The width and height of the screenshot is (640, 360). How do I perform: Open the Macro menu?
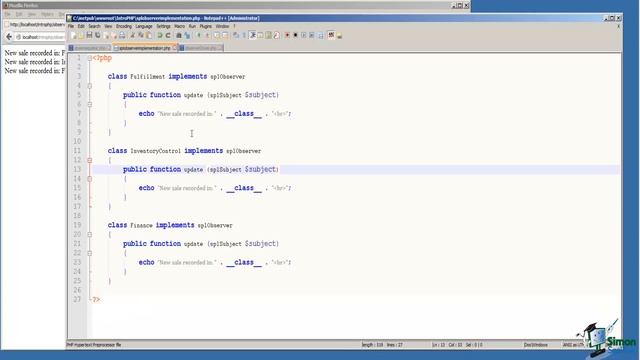tap(180, 26)
